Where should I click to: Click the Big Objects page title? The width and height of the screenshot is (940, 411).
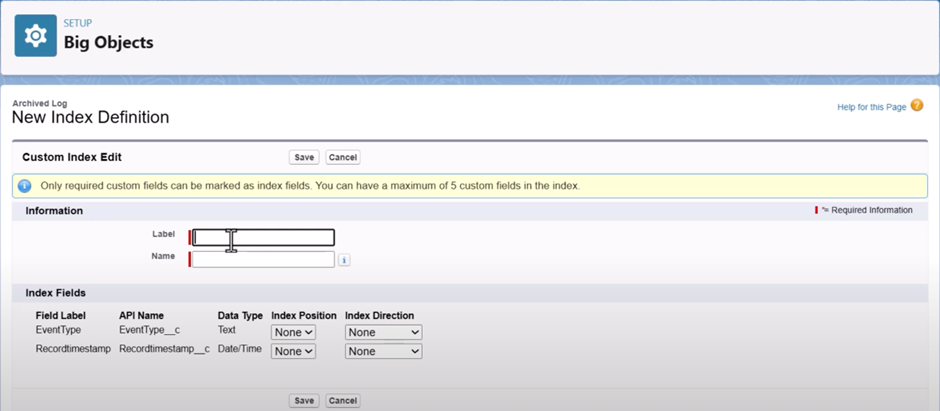point(108,43)
